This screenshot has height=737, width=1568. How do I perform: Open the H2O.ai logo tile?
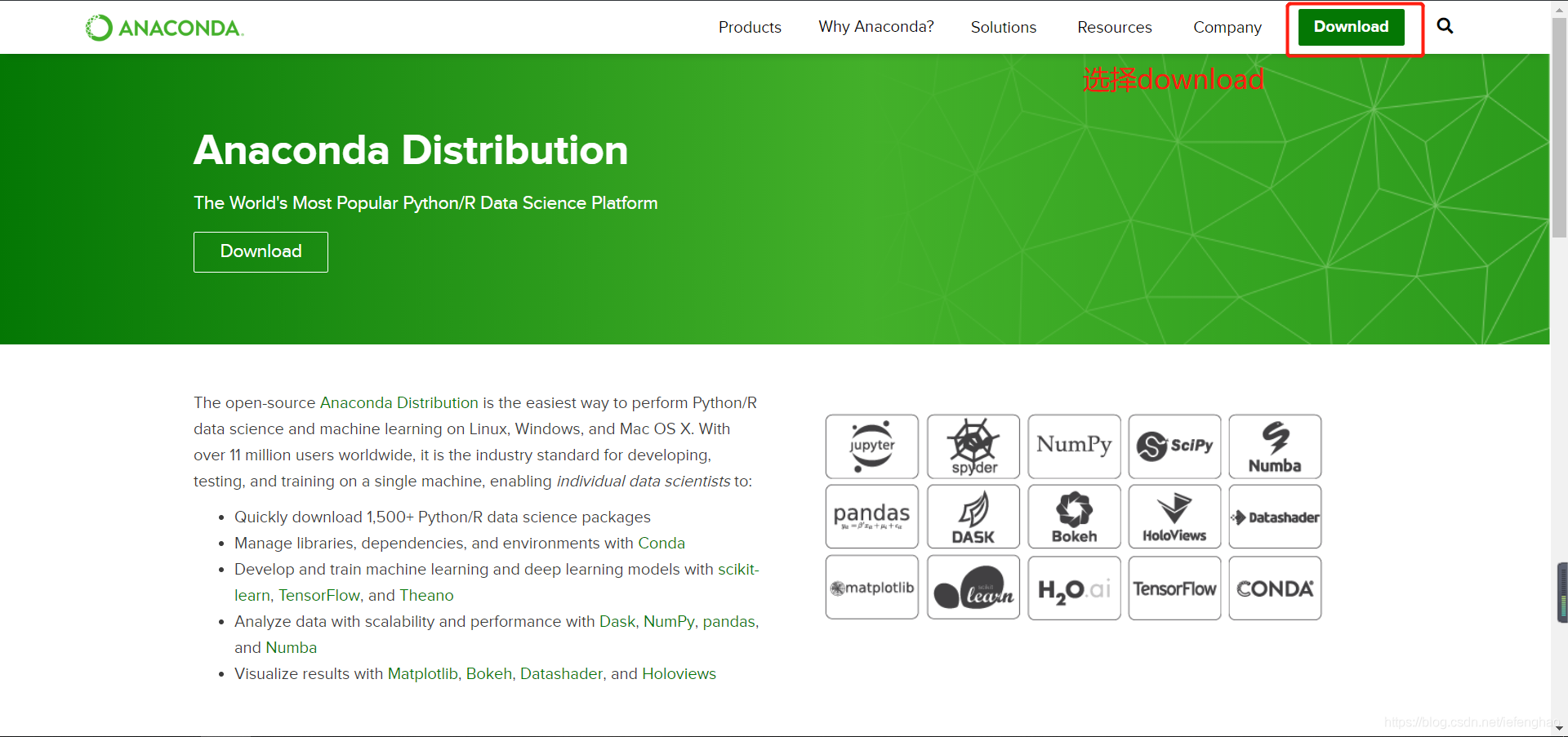1074,588
